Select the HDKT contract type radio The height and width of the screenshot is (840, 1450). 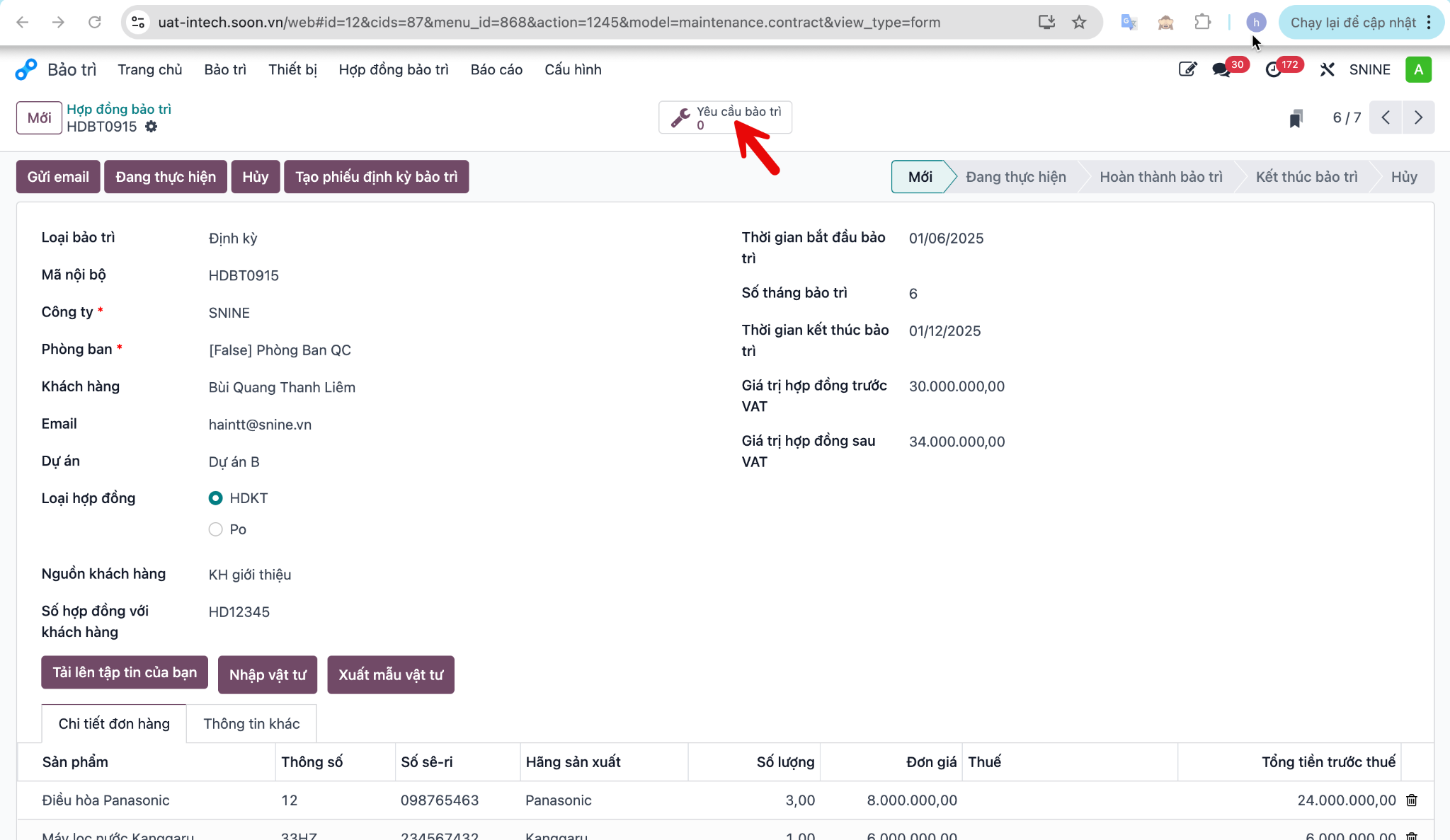(x=215, y=498)
